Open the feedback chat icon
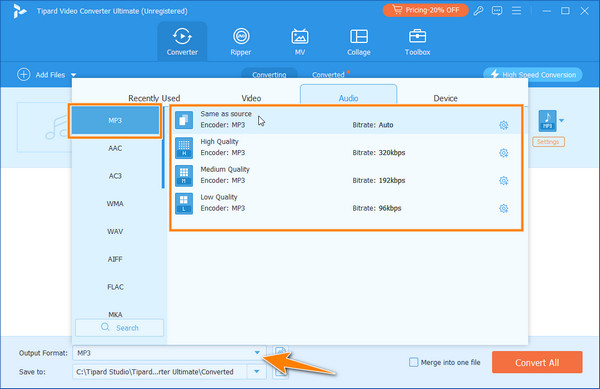Viewport: 600px width, 389px height. [497, 11]
